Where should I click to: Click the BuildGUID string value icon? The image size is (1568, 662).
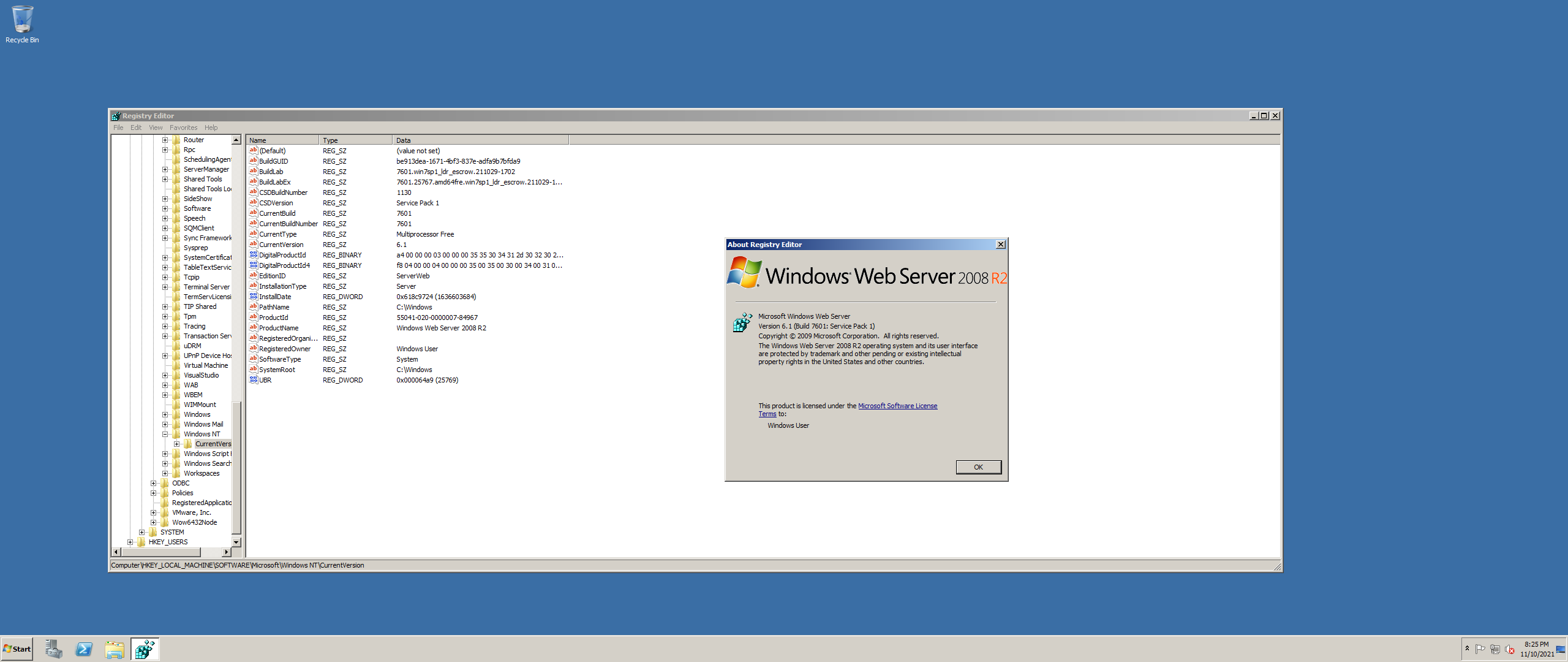[x=253, y=161]
